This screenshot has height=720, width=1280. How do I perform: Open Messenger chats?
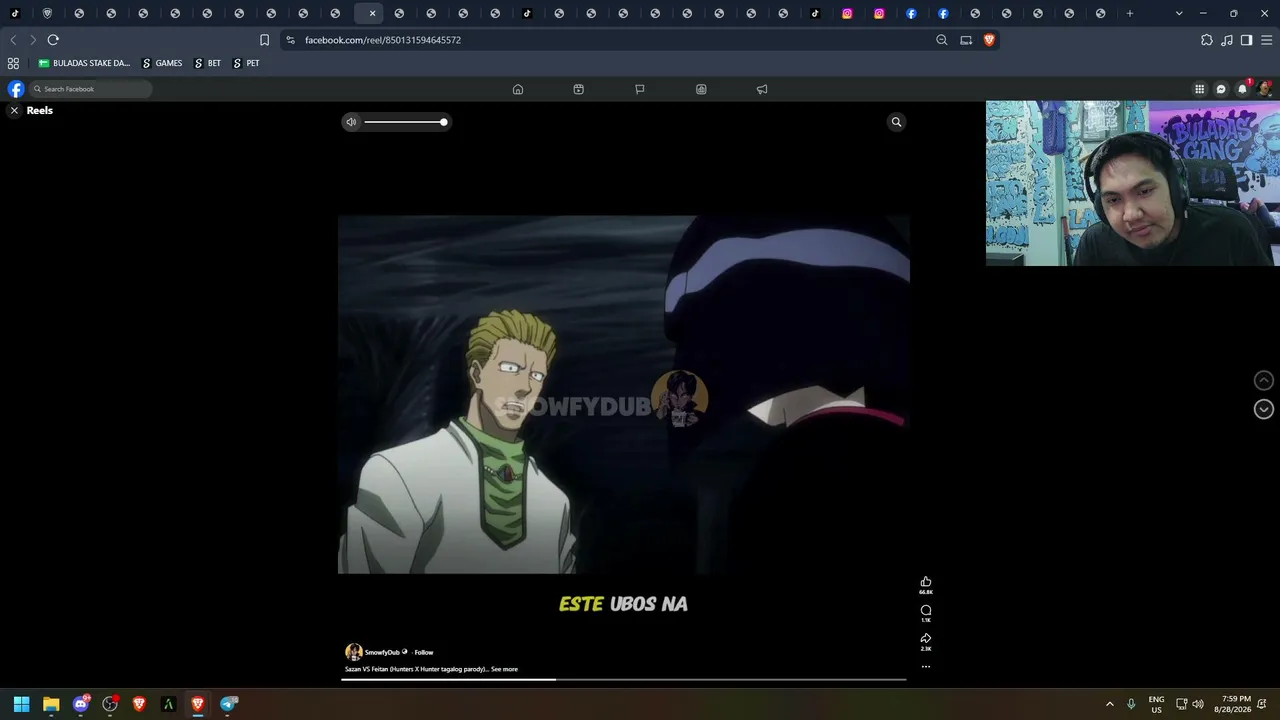[1221, 89]
